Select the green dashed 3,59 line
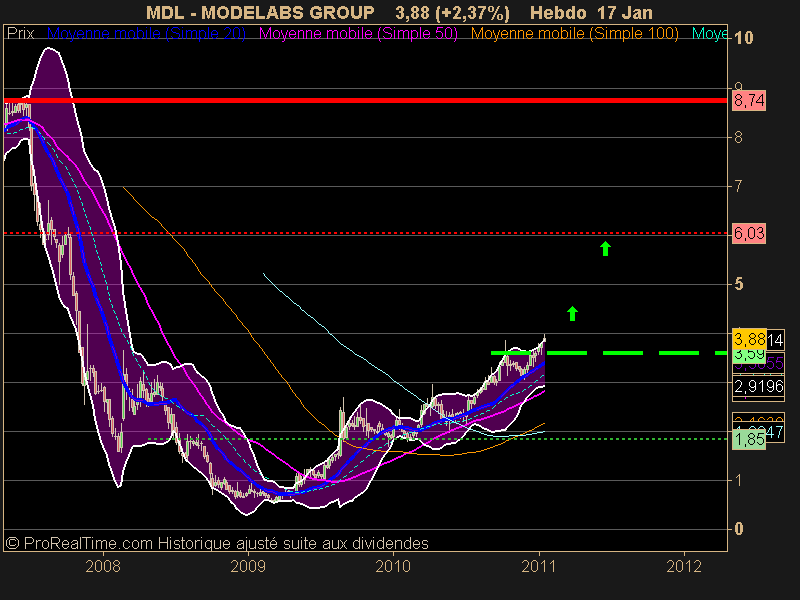The image size is (800, 600). pyautogui.click(x=609, y=353)
